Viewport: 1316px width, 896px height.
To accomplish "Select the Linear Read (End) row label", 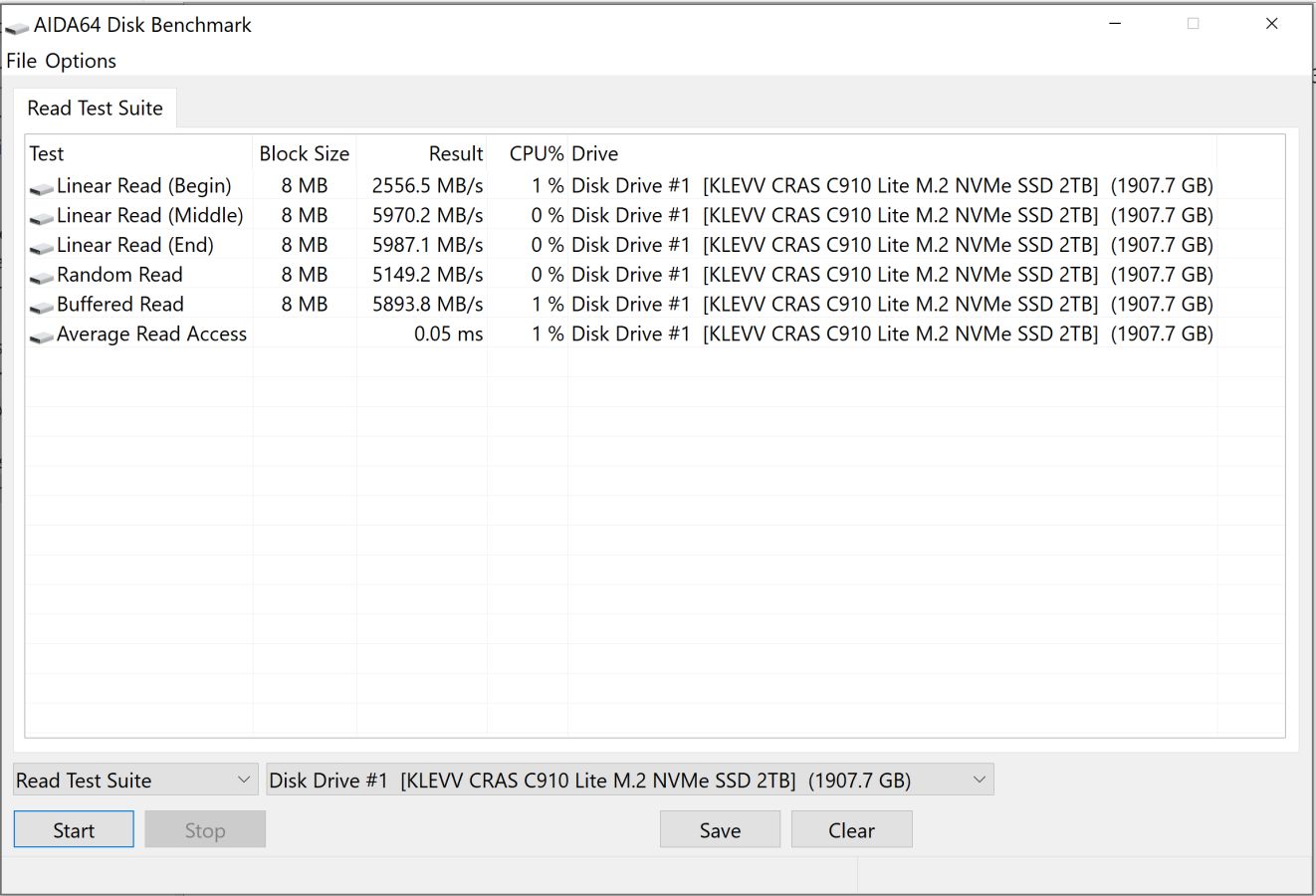I will [x=135, y=245].
